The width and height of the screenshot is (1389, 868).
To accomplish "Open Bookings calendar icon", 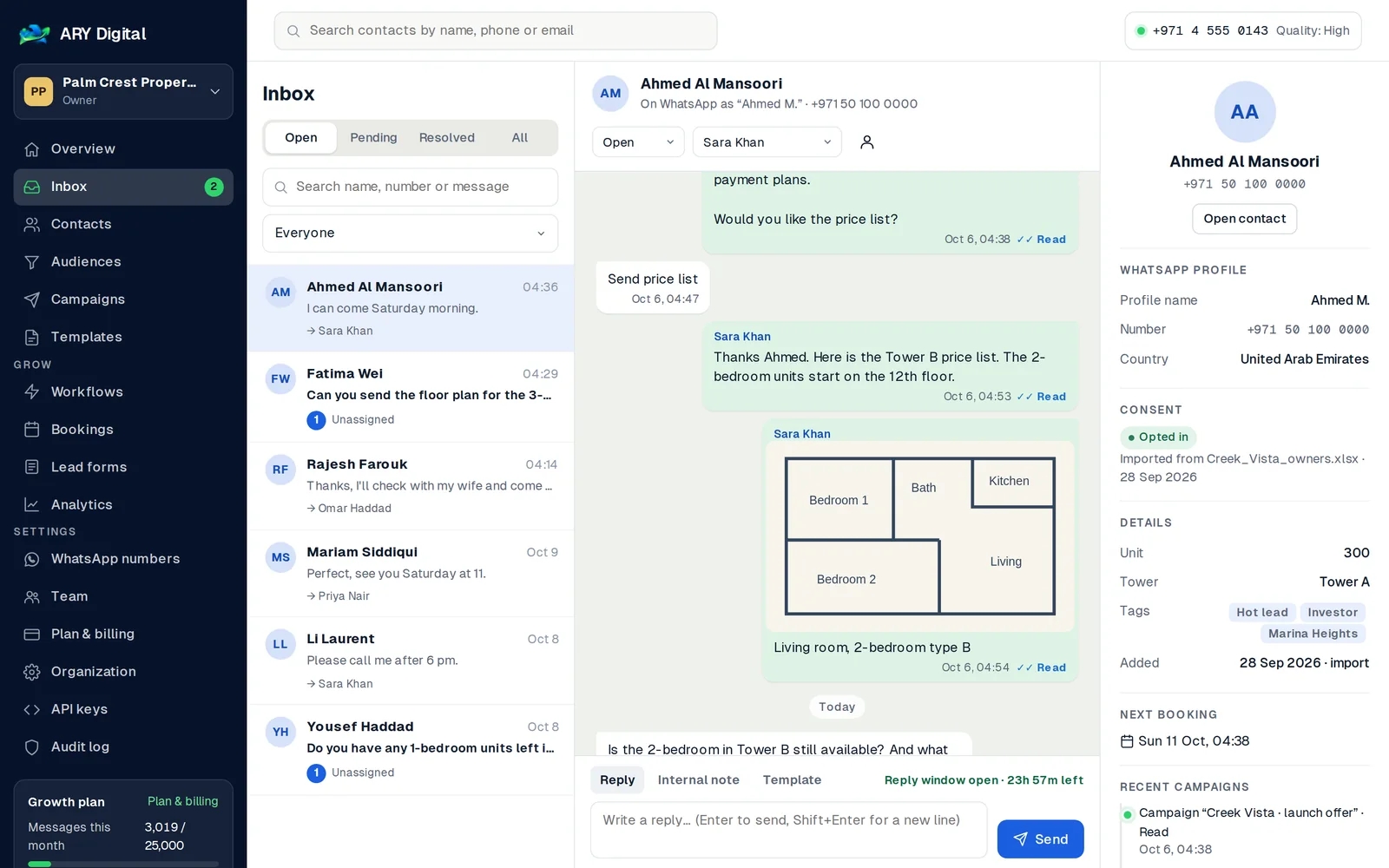I will [x=32, y=430].
